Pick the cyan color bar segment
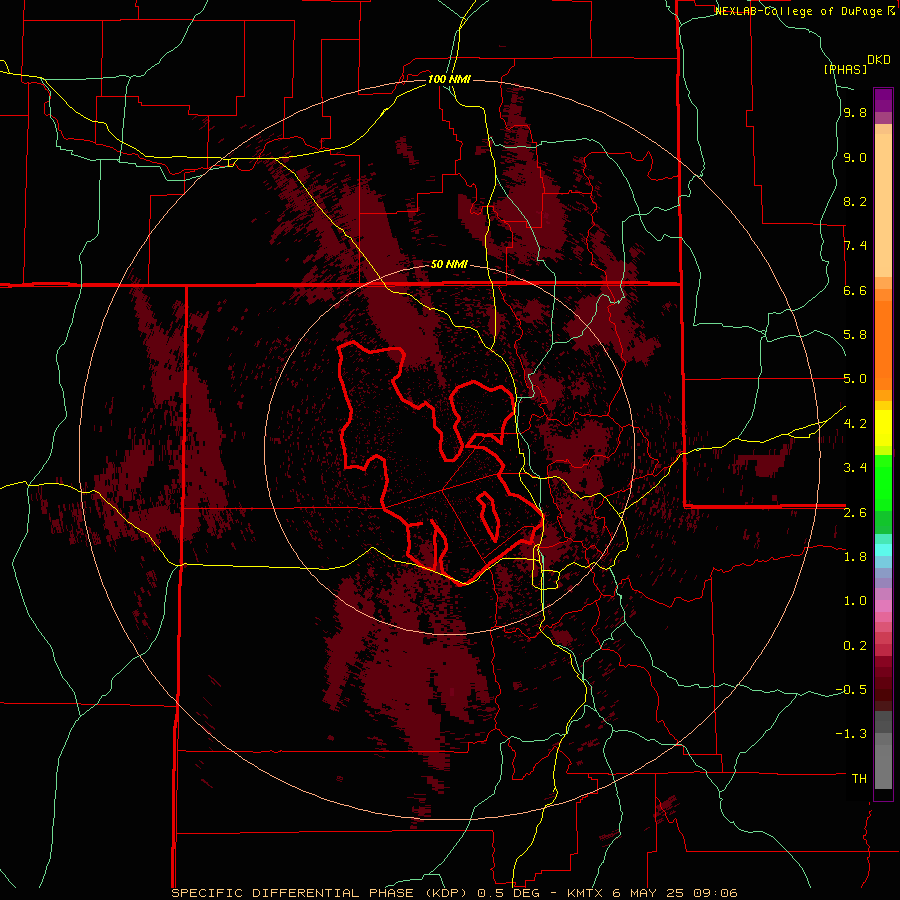This screenshot has width=900, height=900. point(883,549)
